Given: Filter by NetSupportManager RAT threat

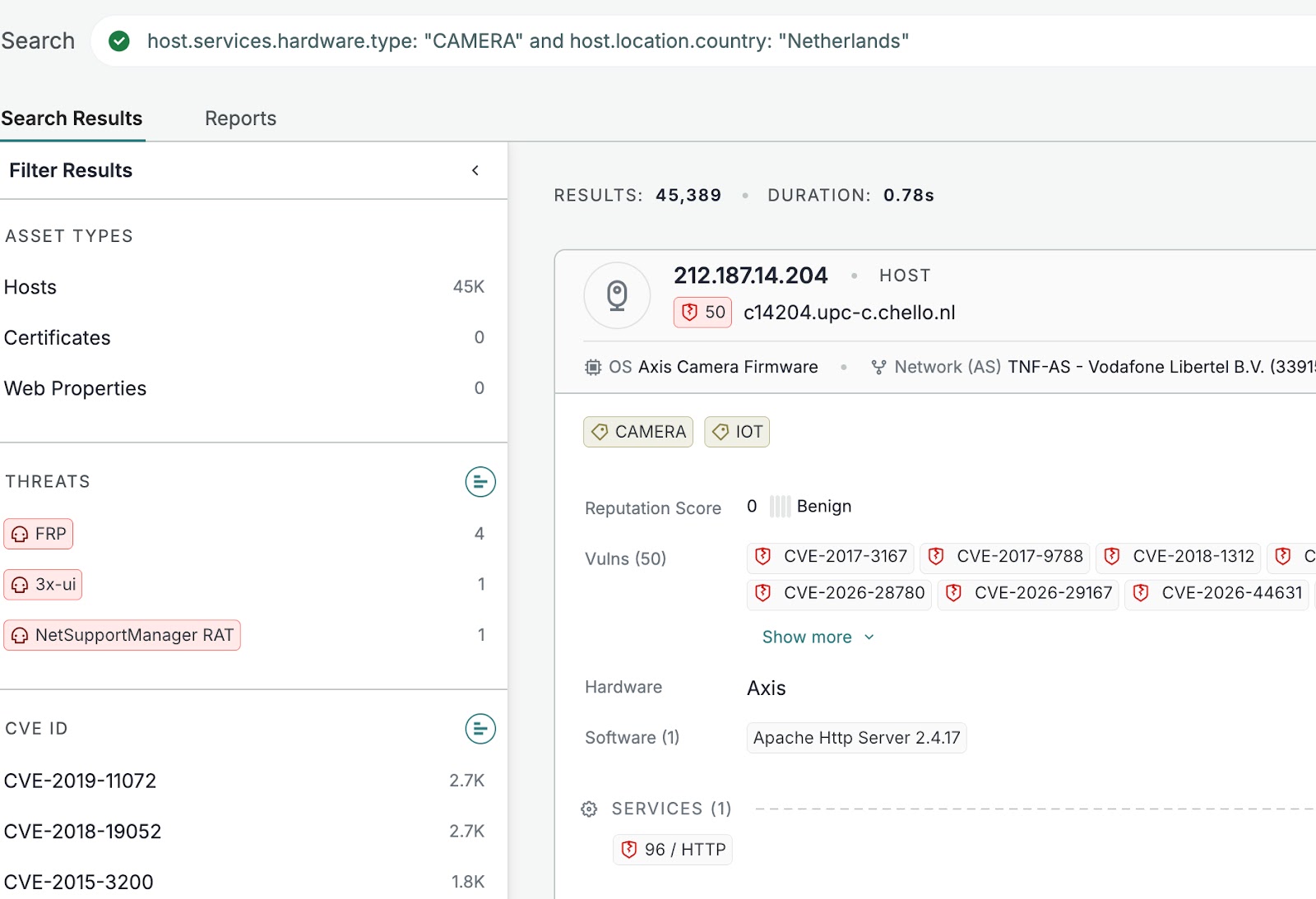Looking at the screenshot, I should 122,635.
